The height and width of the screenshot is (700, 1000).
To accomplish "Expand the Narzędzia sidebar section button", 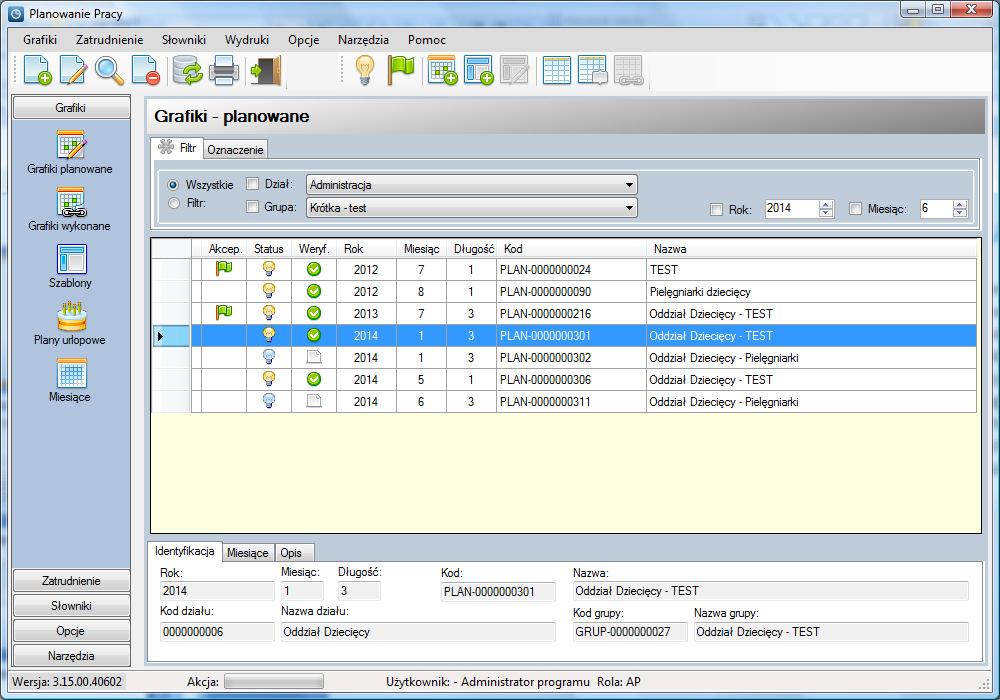I will click(x=71, y=655).
